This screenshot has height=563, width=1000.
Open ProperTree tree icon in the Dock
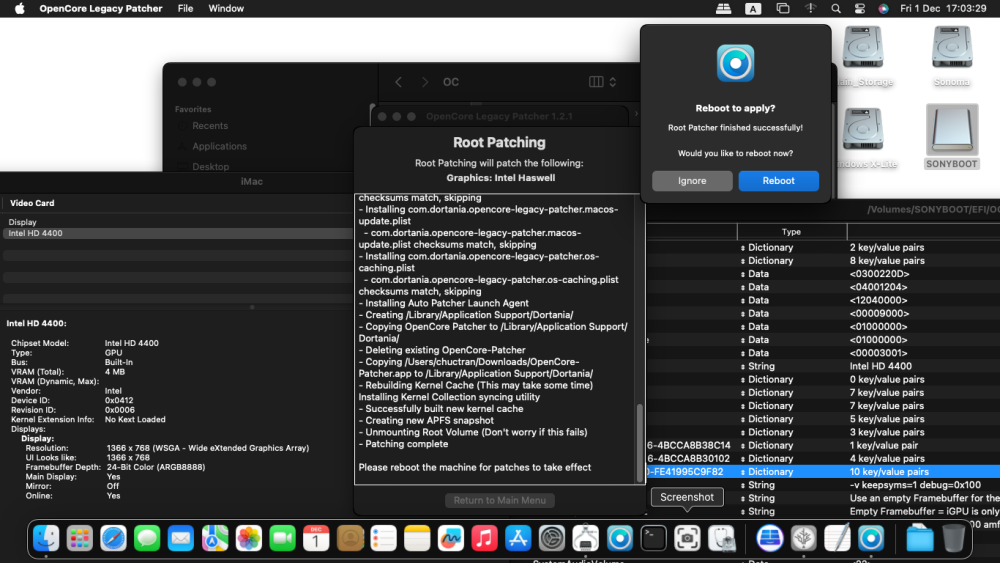coord(804,539)
